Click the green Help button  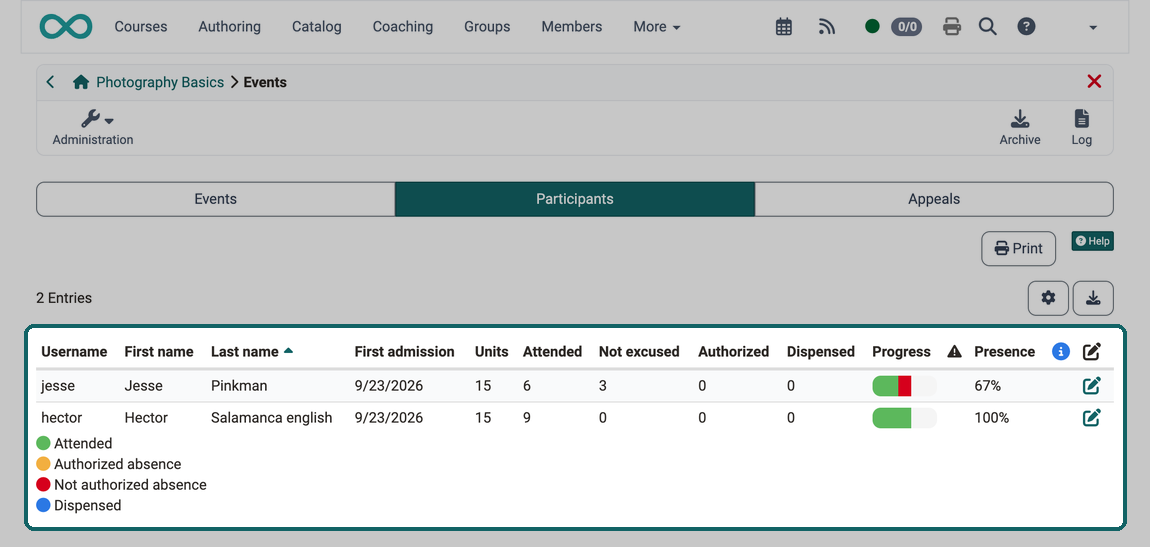click(1093, 241)
